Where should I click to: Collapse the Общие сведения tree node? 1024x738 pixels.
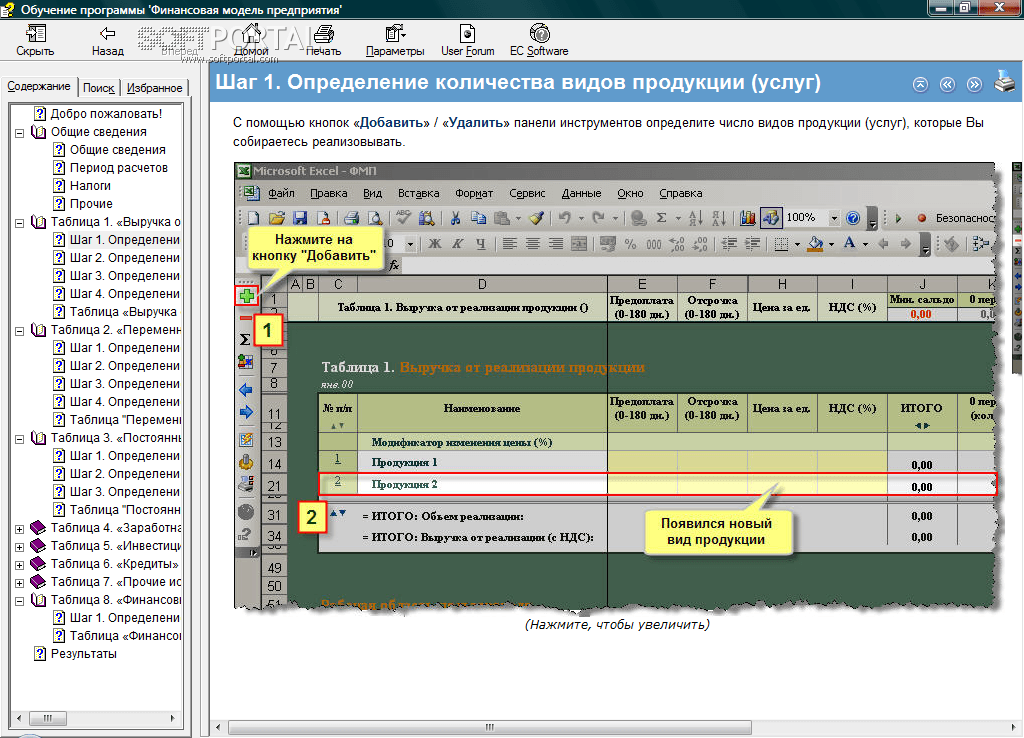click(20, 132)
